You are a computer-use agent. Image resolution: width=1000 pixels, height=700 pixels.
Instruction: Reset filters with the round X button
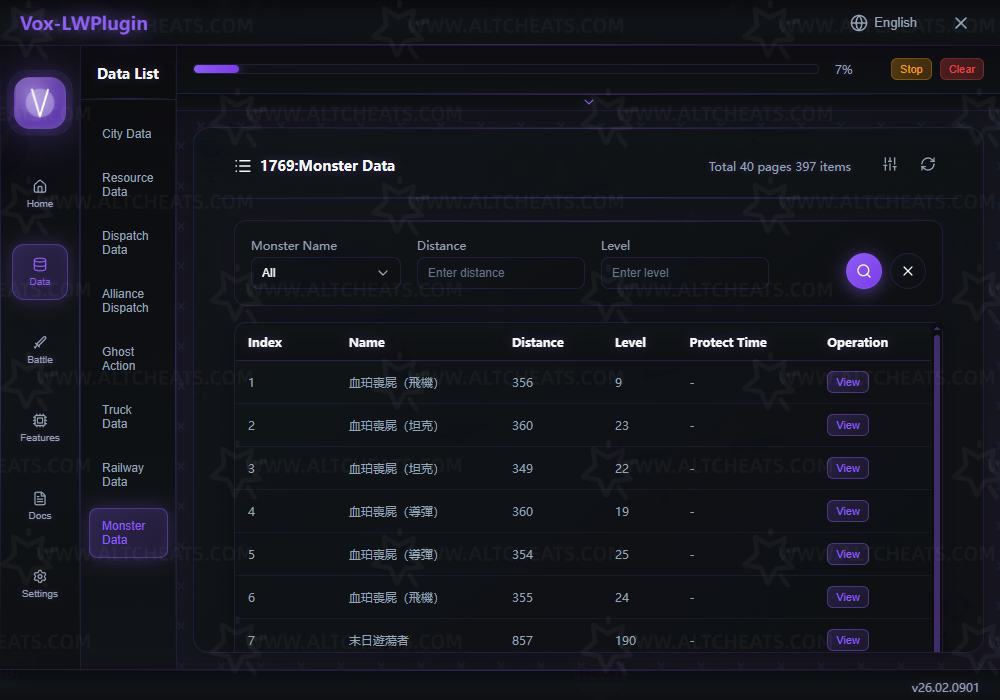[908, 271]
